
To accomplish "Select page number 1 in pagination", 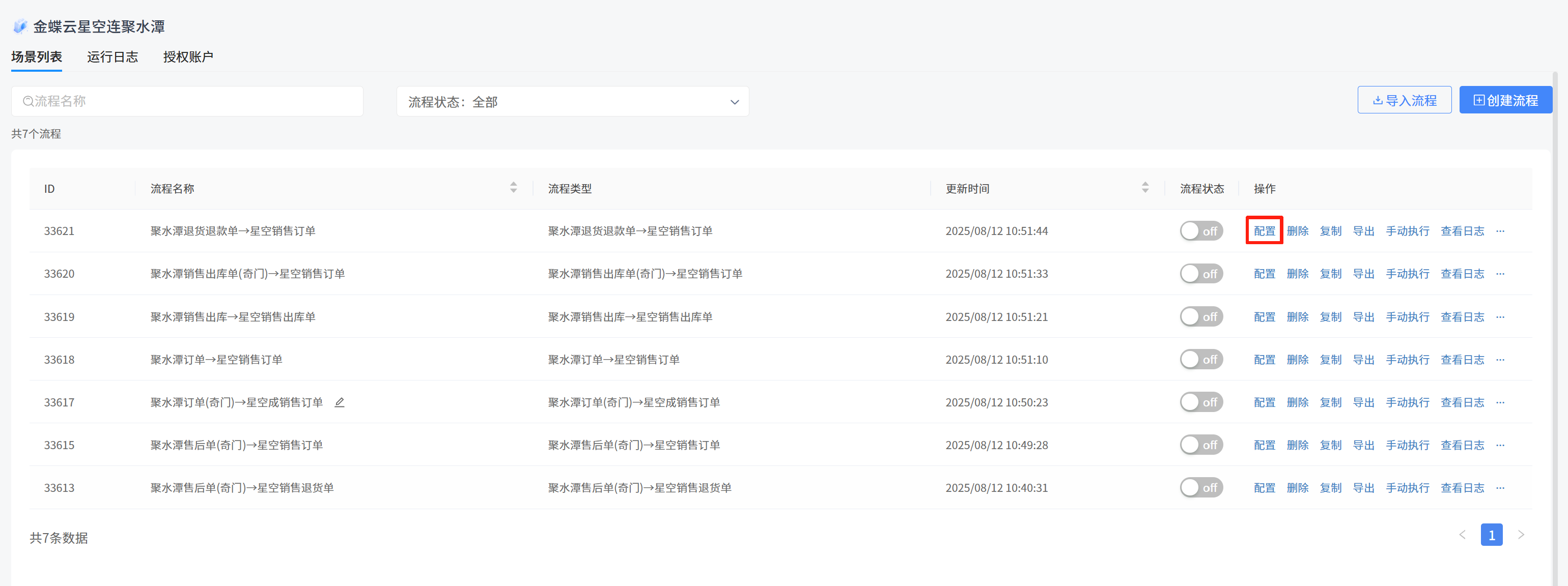I will (1491, 535).
